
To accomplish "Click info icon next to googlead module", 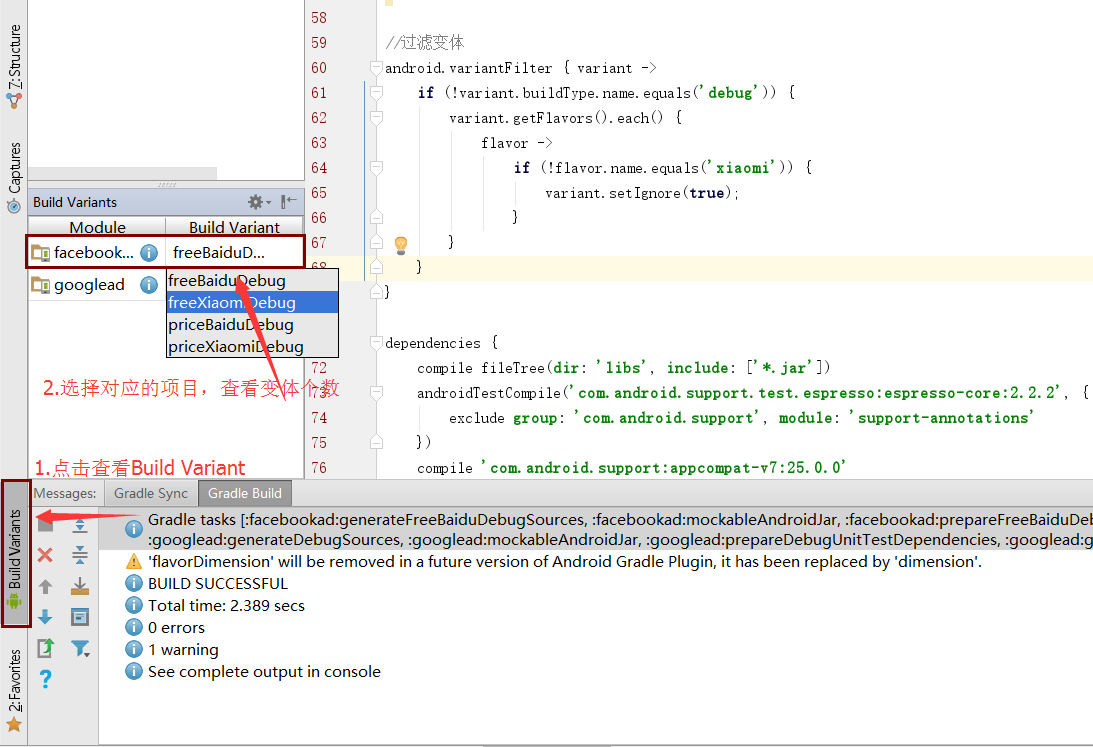I will 149,285.
